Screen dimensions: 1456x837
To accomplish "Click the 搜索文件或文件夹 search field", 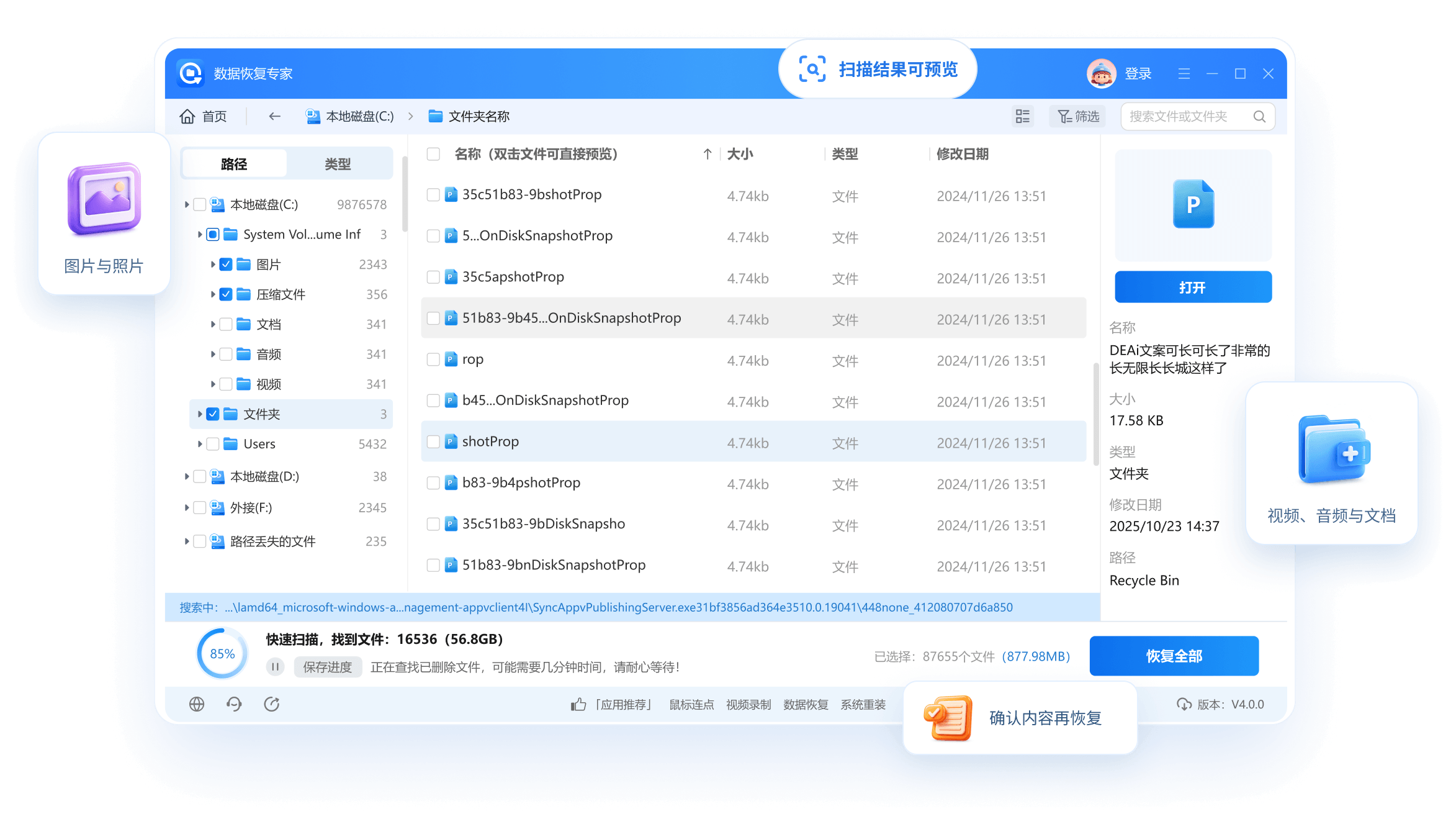I will point(1198,117).
